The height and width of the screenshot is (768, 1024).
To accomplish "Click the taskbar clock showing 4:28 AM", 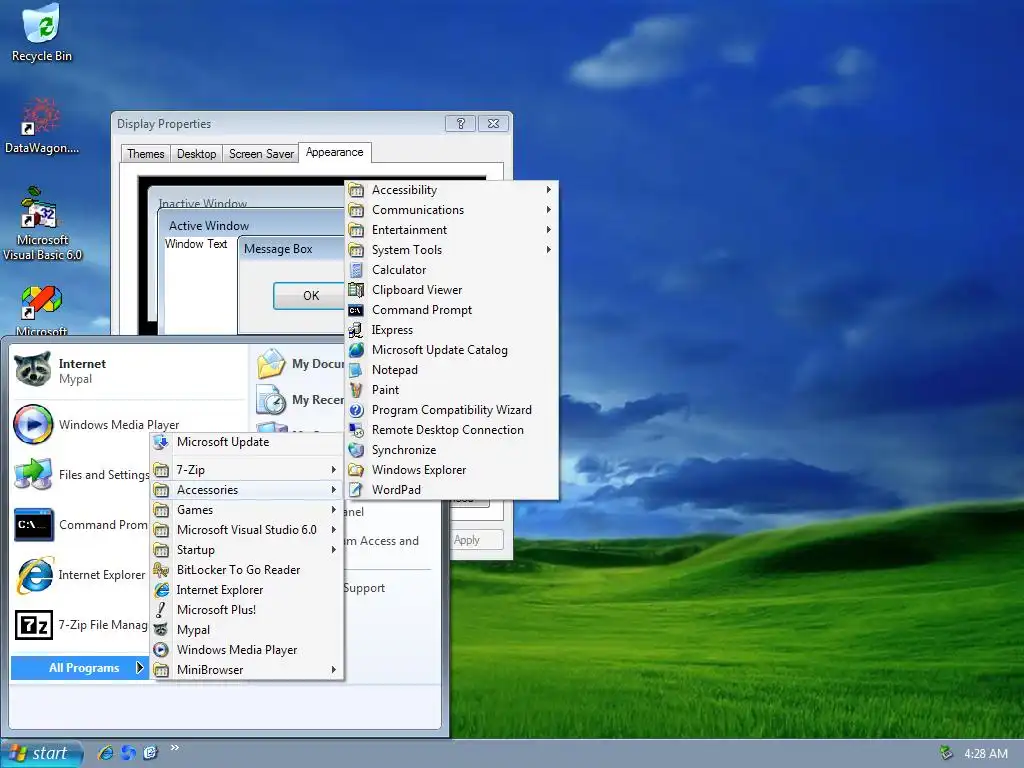I will coord(985,754).
